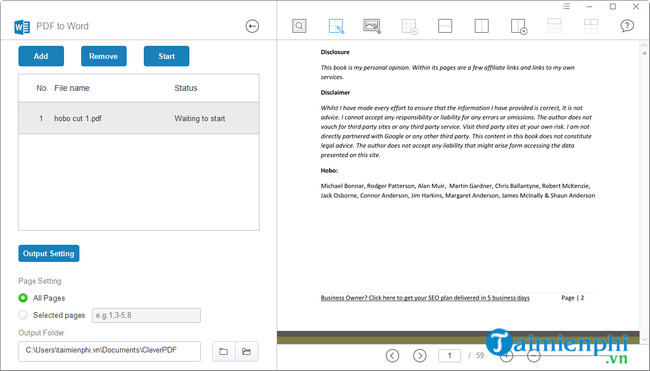Add a horizontal line split tool
Image resolution: width=650 pixels, height=371 pixels.
(x=445, y=26)
